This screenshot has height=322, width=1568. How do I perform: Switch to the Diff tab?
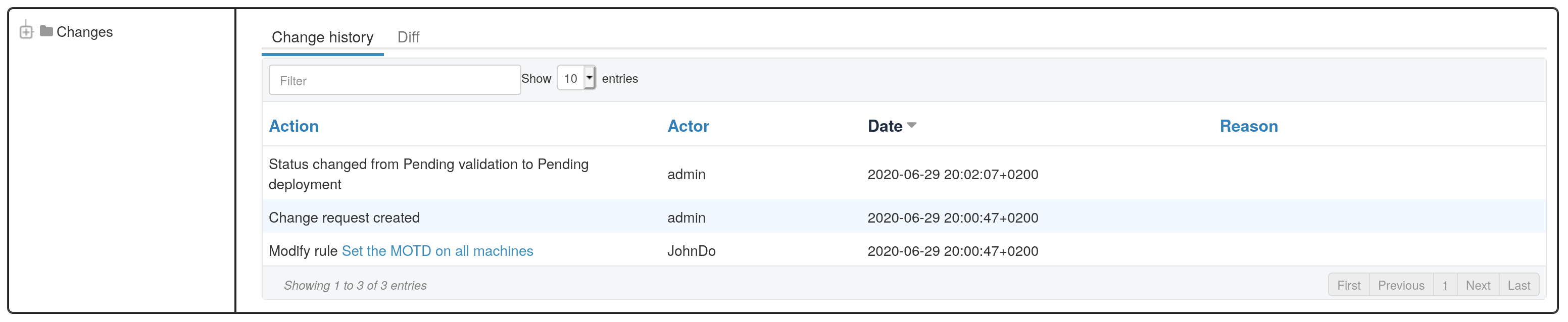pos(408,37)
